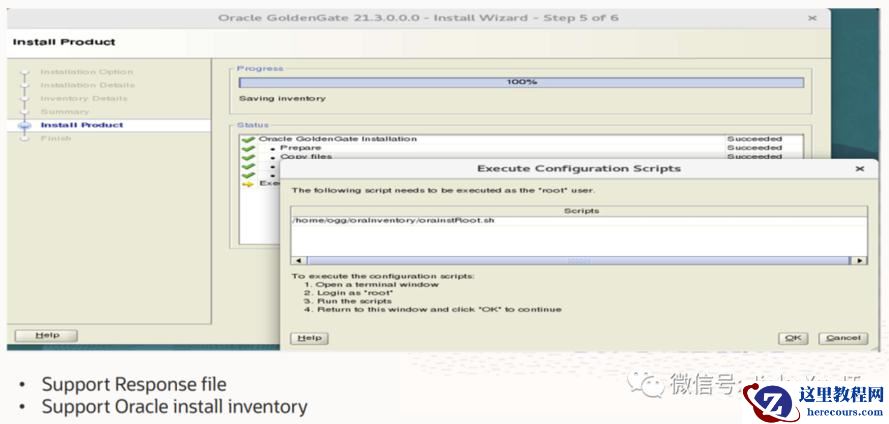Click the green check next to Prepare
Image resolution: width=889 pixels, height=424 pixels.
248,148
